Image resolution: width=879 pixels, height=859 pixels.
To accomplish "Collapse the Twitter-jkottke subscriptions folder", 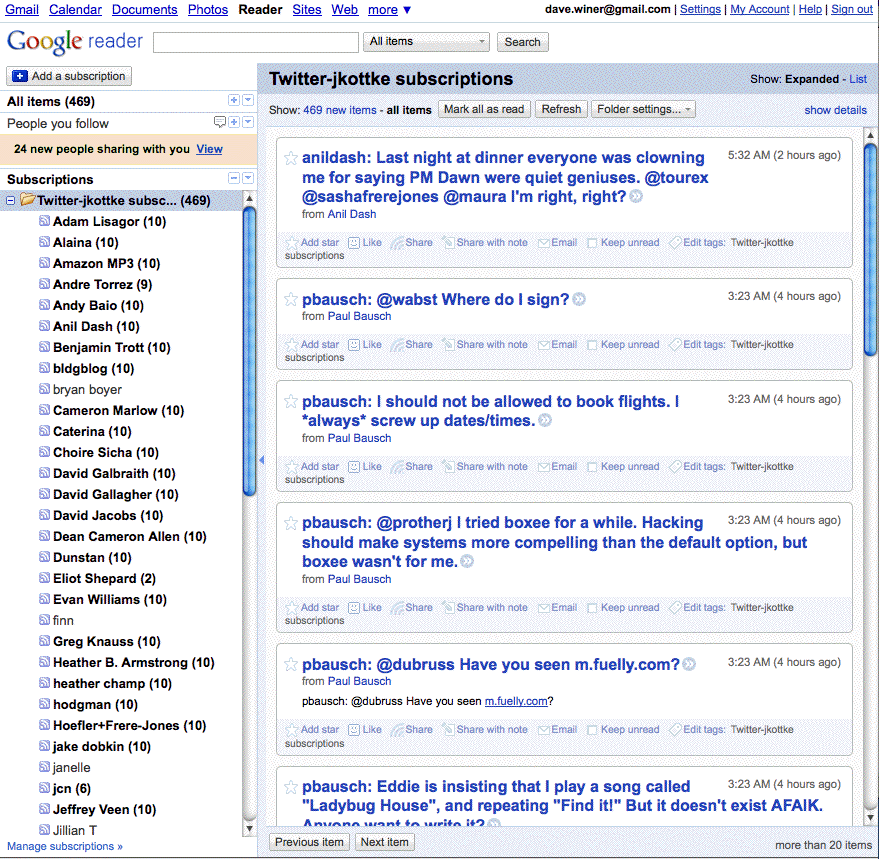I will (10, 201).
